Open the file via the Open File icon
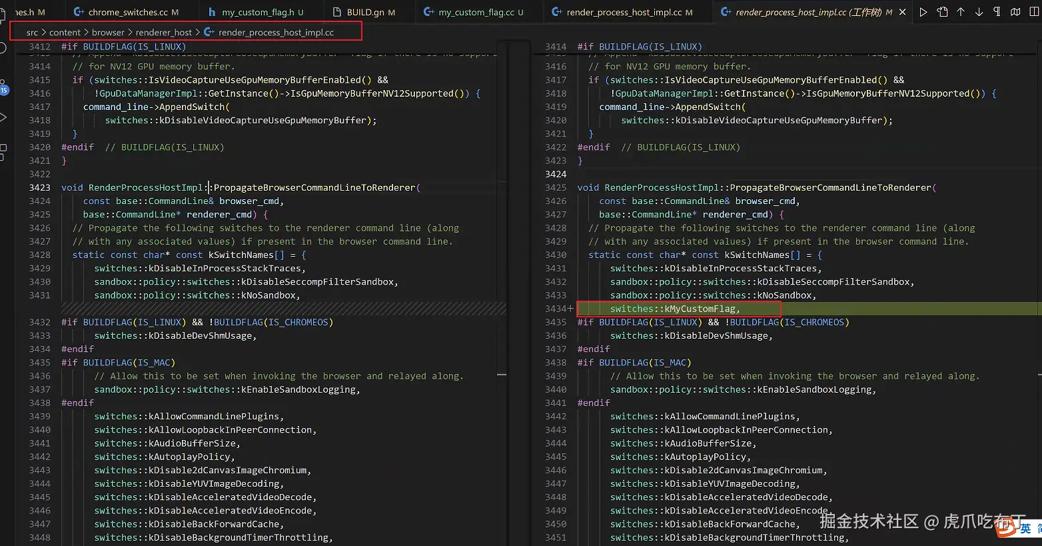Screen dimensions: 1042x546 [942, 12]
